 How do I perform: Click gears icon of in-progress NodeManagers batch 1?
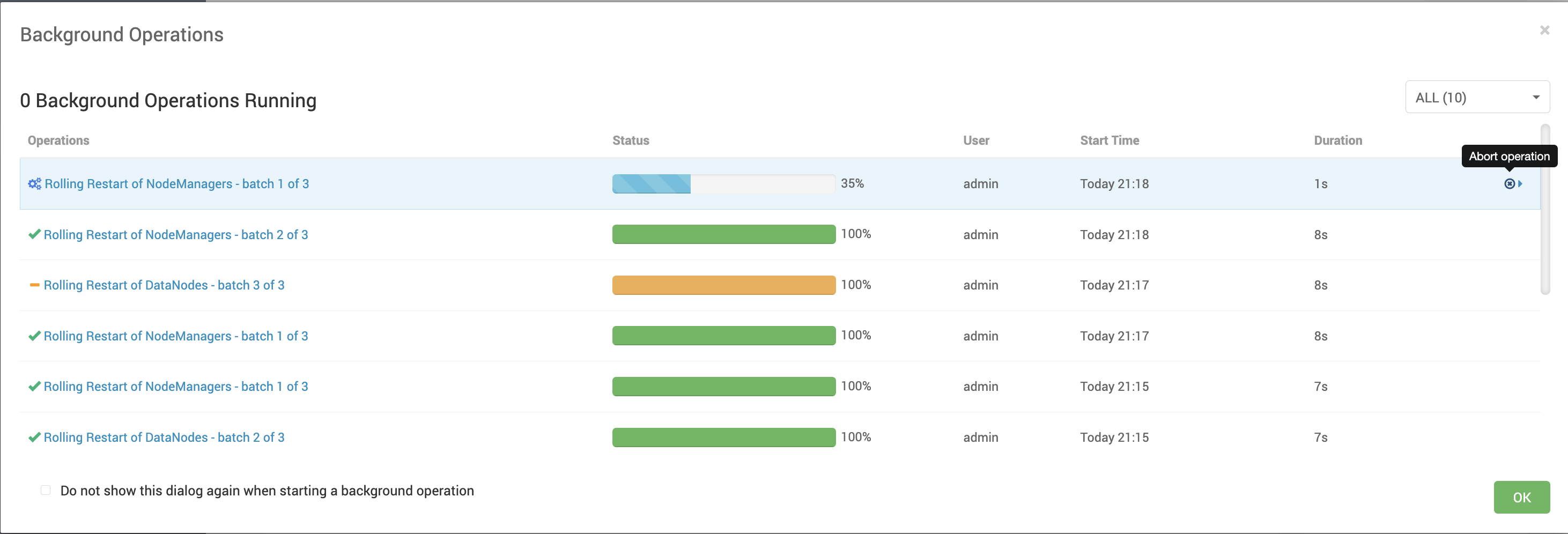click(35, 184)
